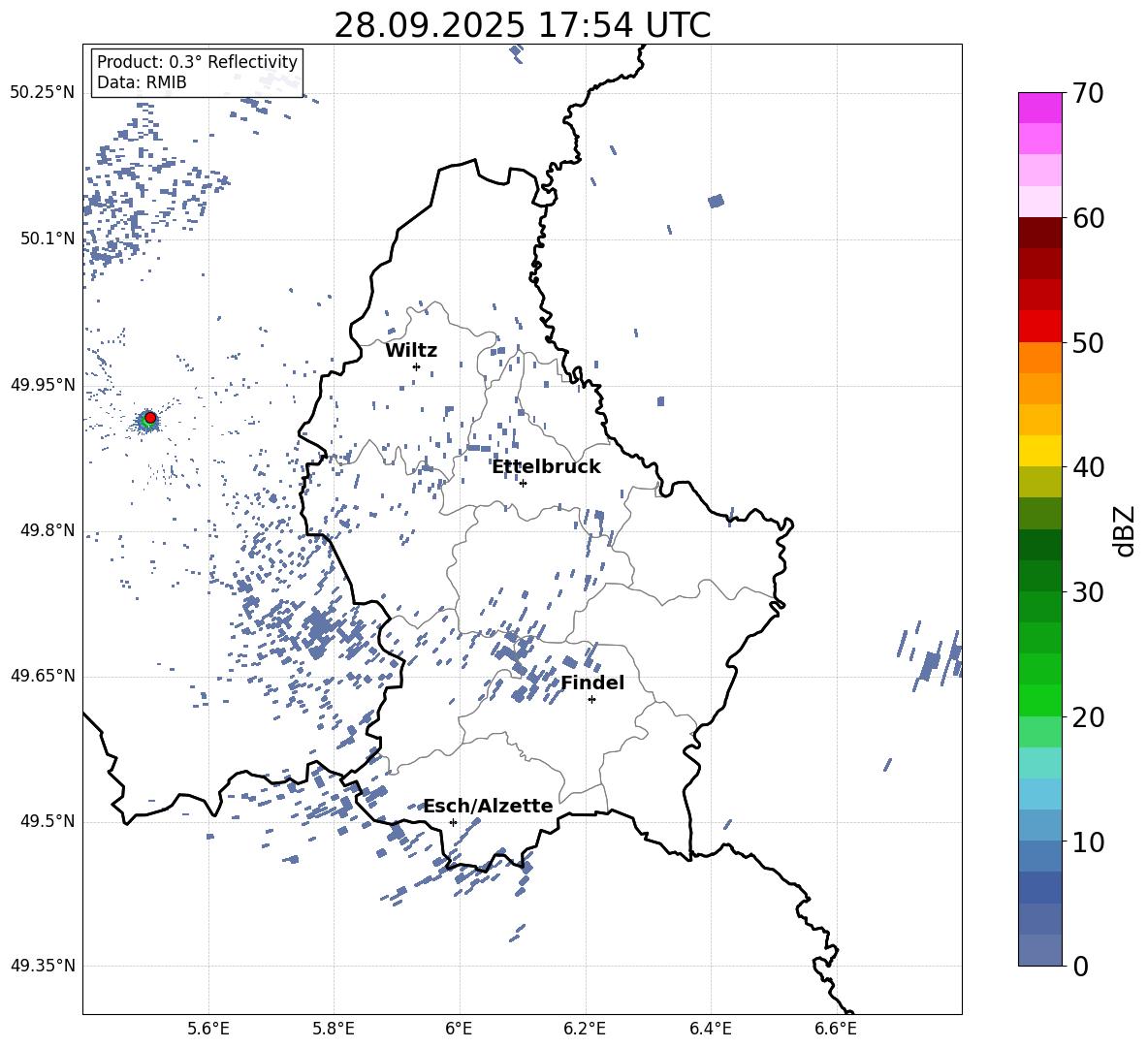Click the dBZ colorbar axis label
The image size is (1148, 1048).
1124,530
